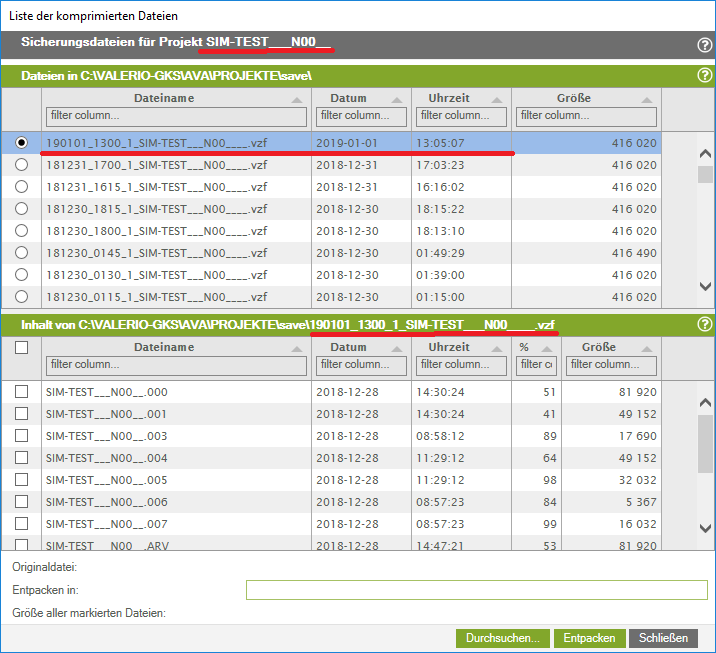Click the Entpacken in path field
Image resolution: width=716 pixels, height=653 pixels.
coord(476,590)
